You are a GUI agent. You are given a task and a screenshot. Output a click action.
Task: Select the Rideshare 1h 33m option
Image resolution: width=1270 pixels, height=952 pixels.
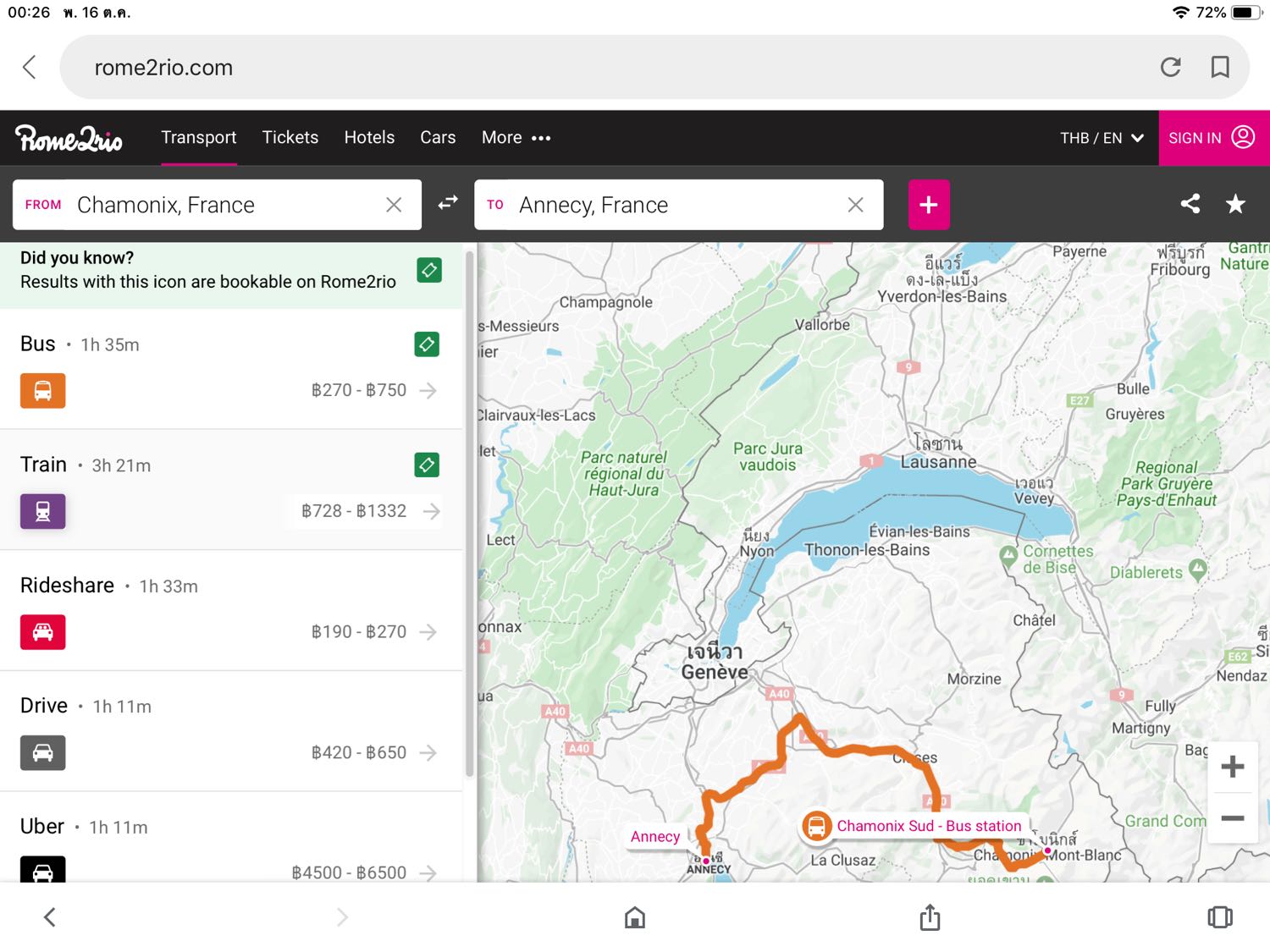click(231, 610)
